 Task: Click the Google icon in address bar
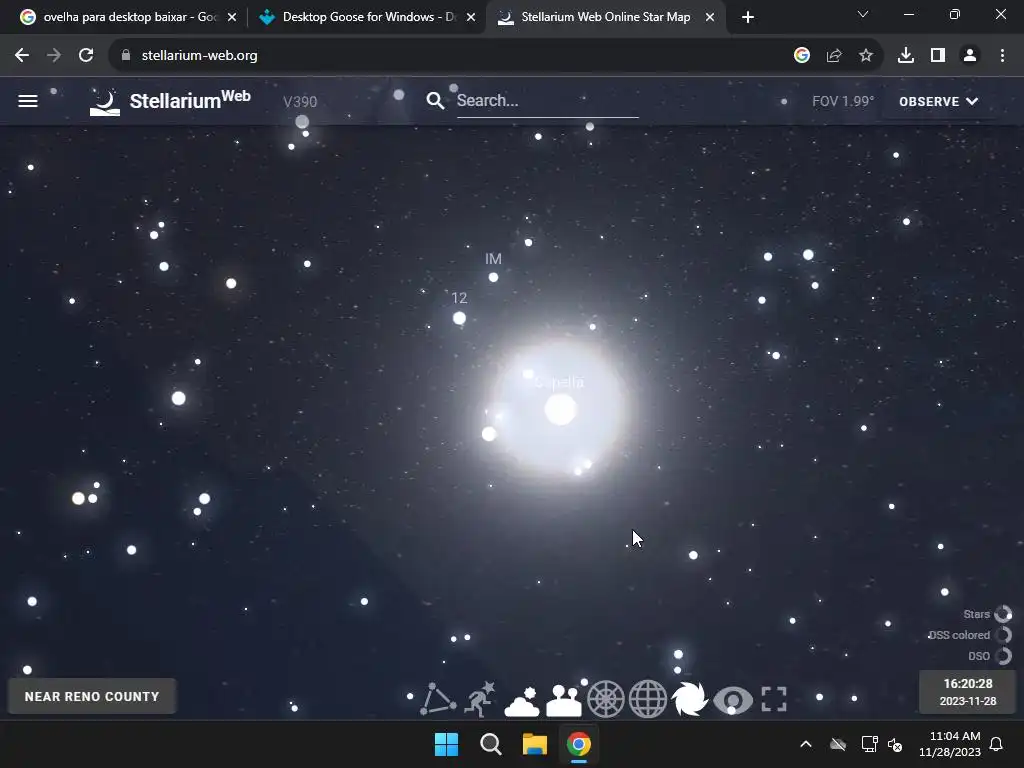(x=802, y=56)
